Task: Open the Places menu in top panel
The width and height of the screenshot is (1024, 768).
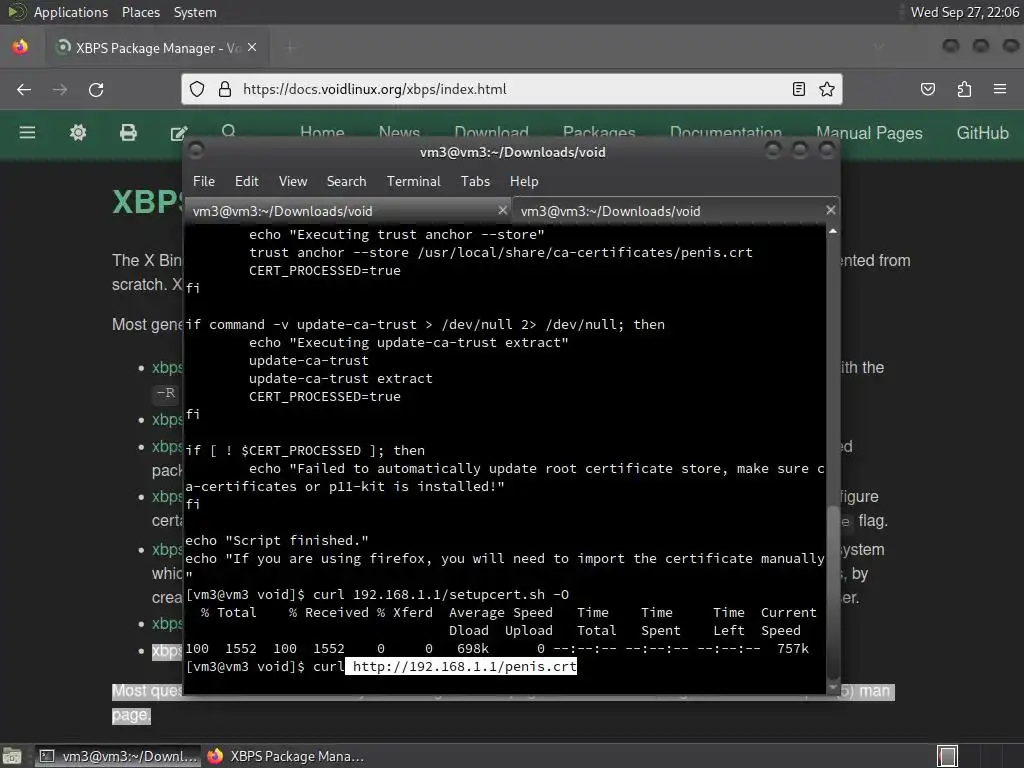Action: 140,12
